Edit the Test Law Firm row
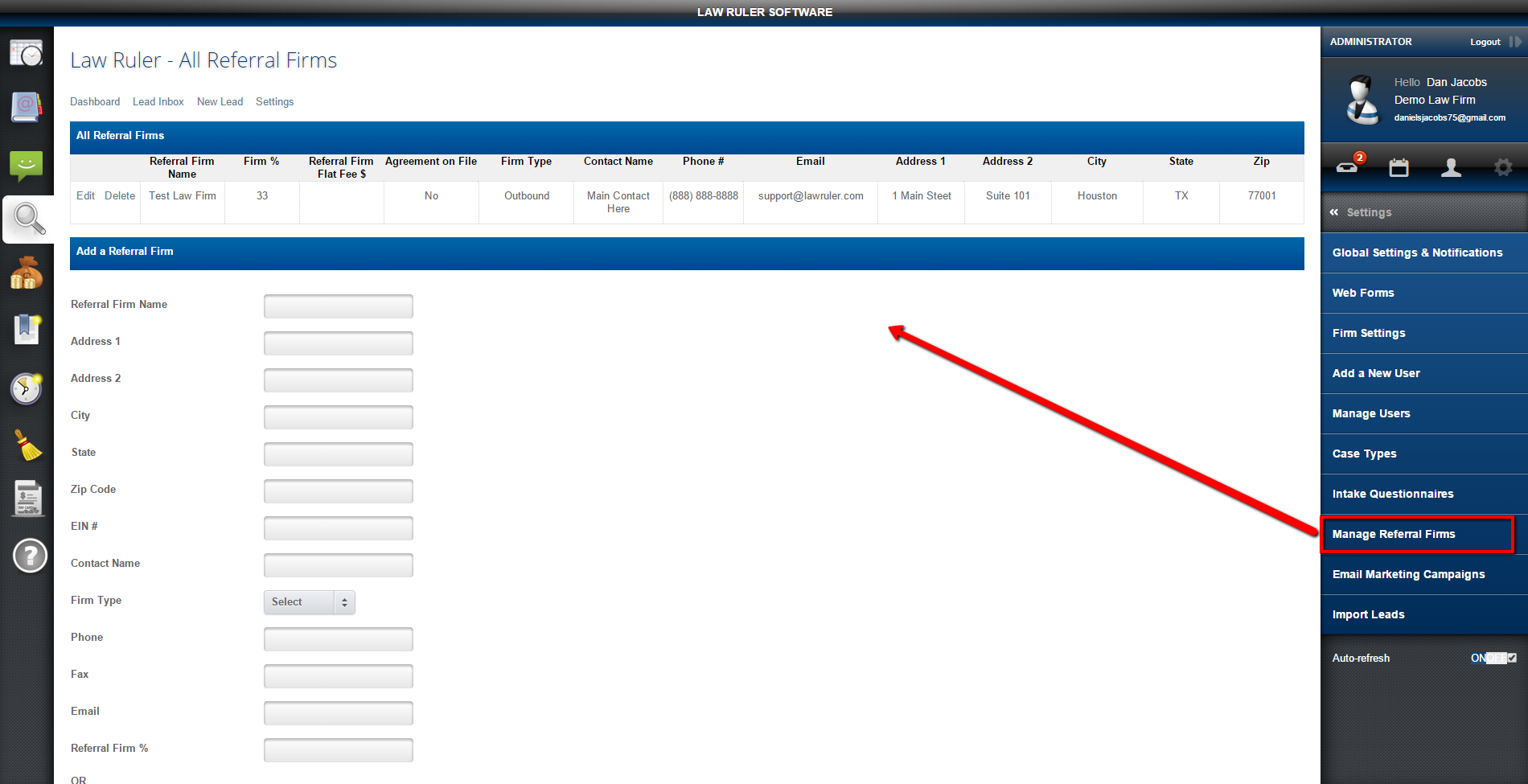Screen dimensions: 1528x784 point(85,195)
